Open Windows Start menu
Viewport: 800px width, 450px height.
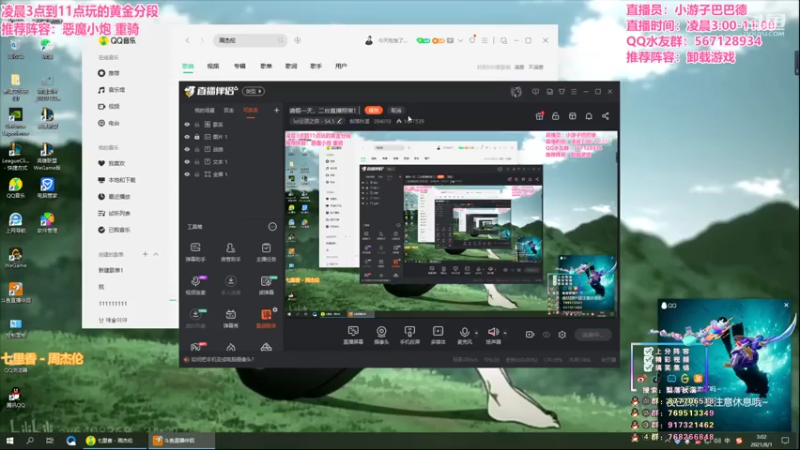(x=10, y=440)
